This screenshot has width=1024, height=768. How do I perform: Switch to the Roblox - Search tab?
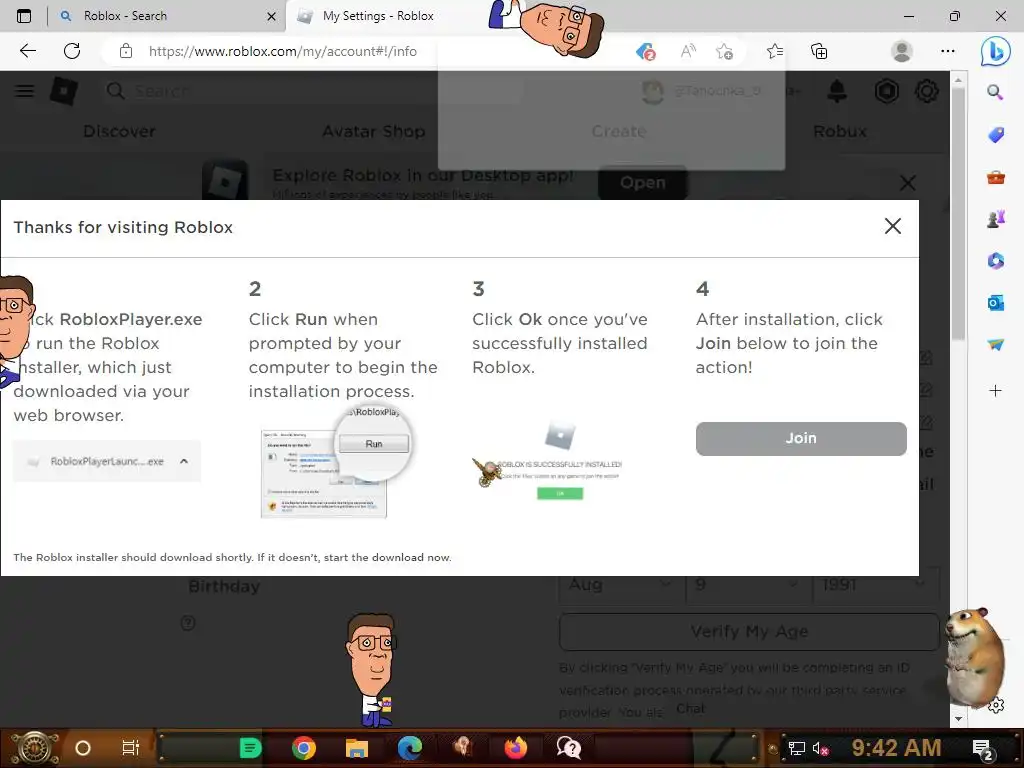point(125,16)
